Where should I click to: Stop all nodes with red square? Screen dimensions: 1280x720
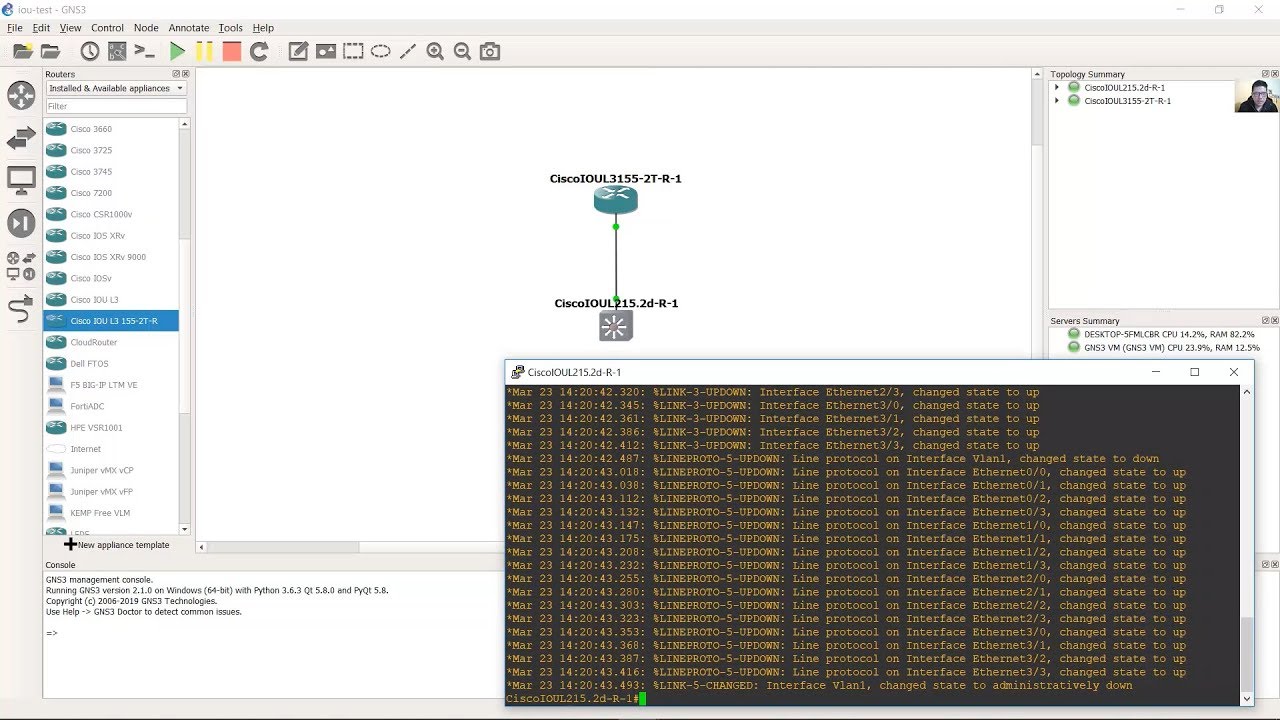[231, 51]
